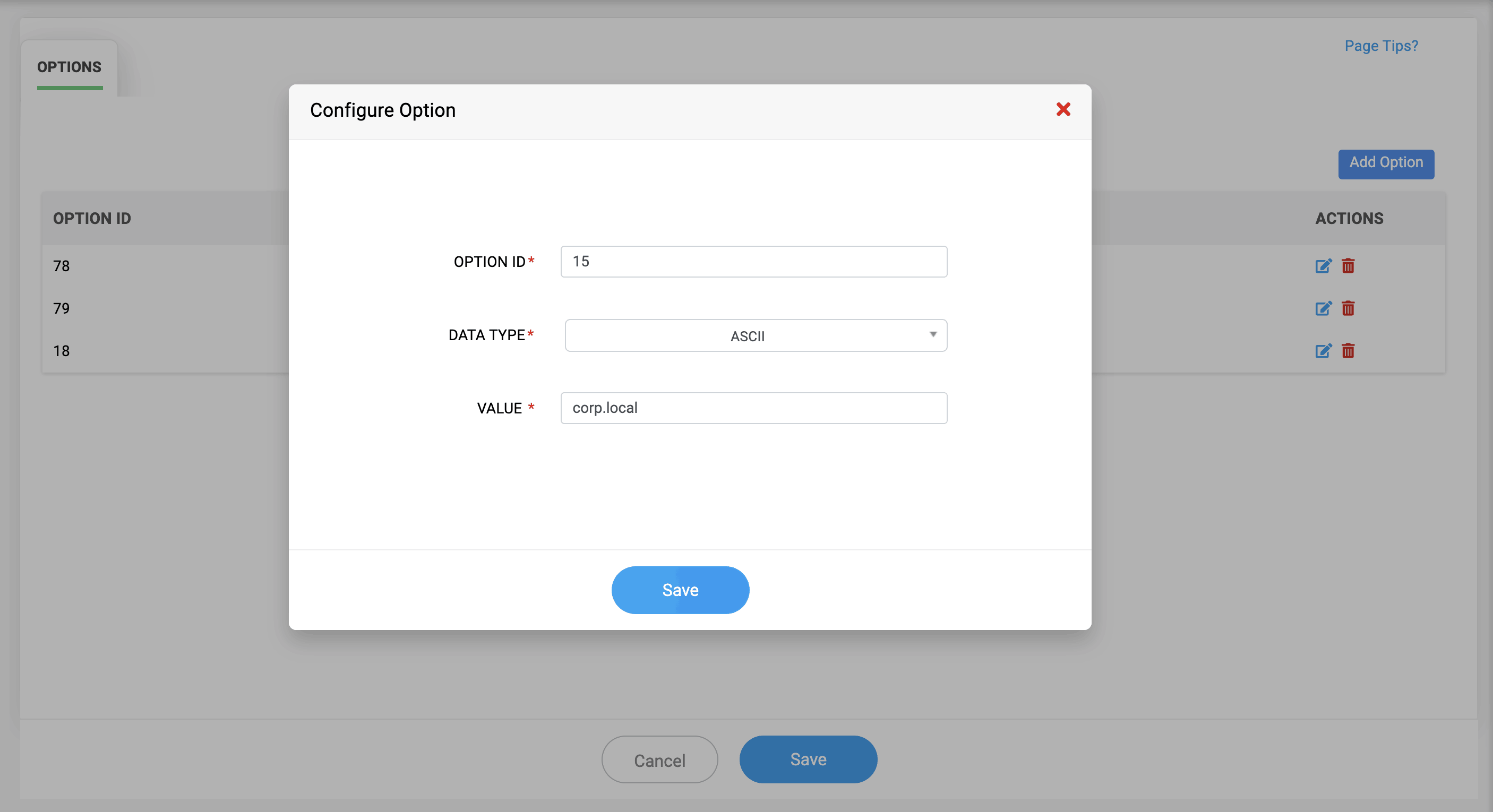Edit option 78 with pencil icon
This screenshot has height=812, width=1493.
pyautogui.click(x=1323, y=266)
